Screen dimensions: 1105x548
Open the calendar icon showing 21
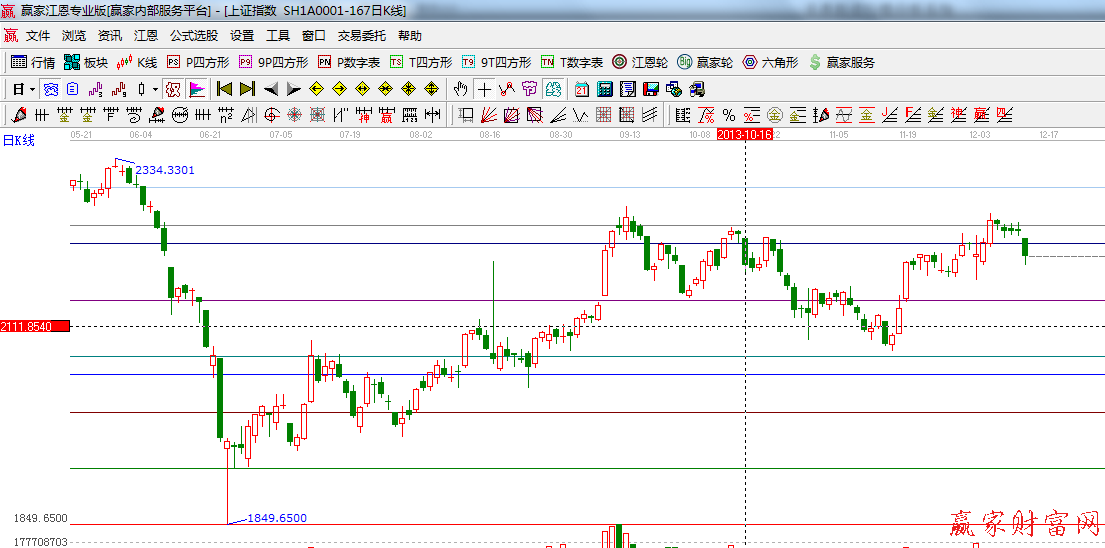(x=581, y=89)
